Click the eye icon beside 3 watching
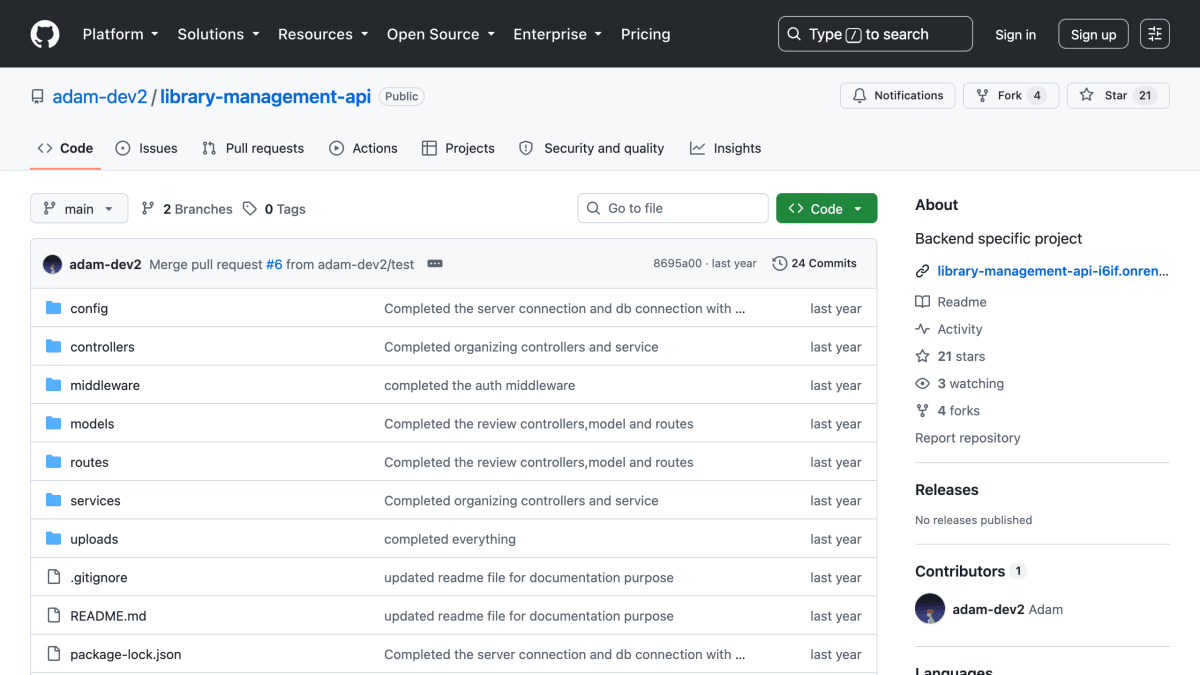Viewport: 1200px width, 675px height. pyautogui.click(x=922, y=384)
